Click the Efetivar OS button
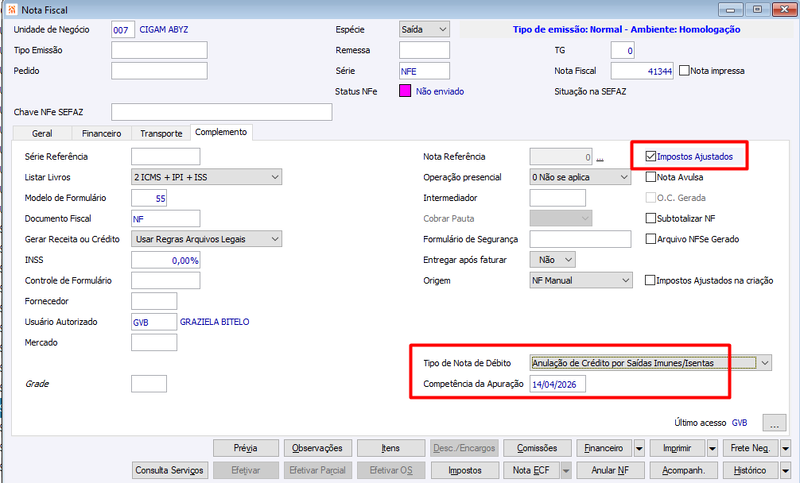The width and height of the screenshot is (800, 483). coord(391,470)
